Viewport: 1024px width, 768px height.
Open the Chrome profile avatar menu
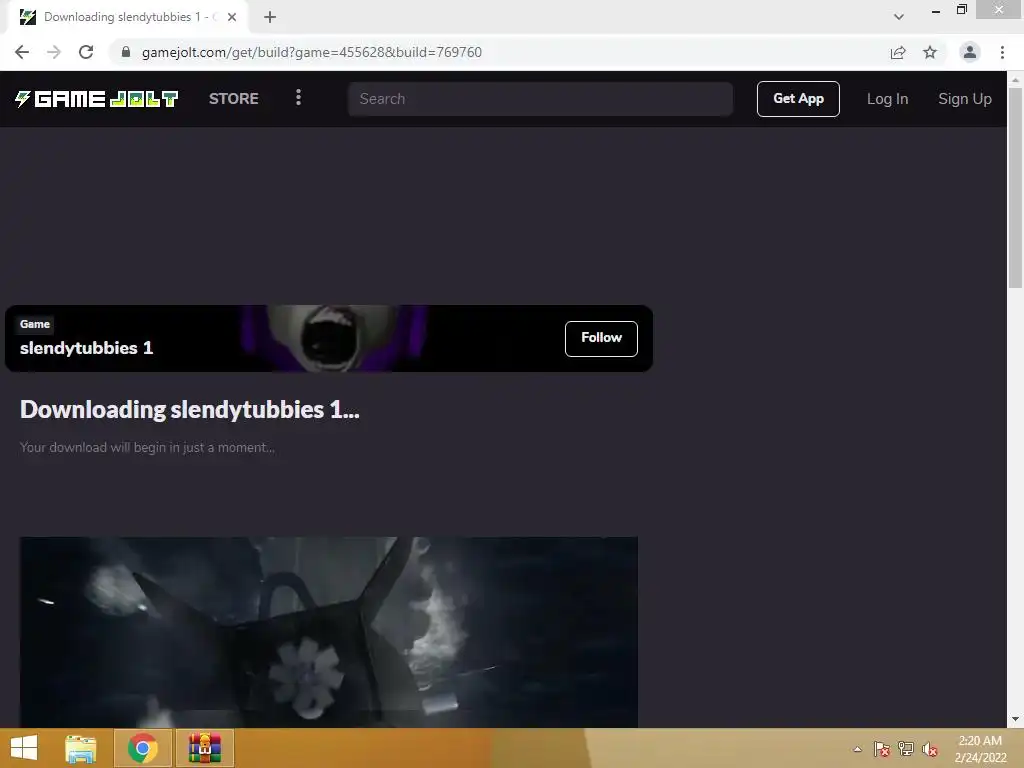[x=970, y=52]
